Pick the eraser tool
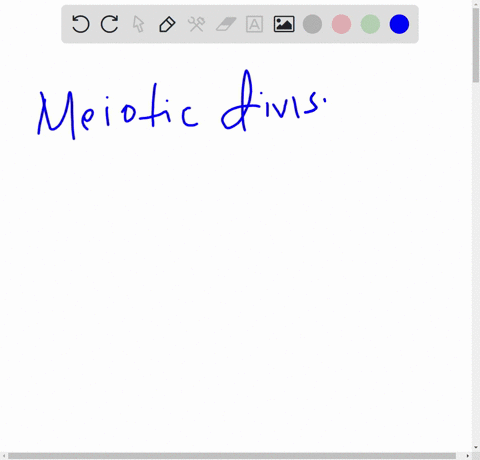This screenshot has height=460, width=480. pyautogui.click(x=226, y=24)
